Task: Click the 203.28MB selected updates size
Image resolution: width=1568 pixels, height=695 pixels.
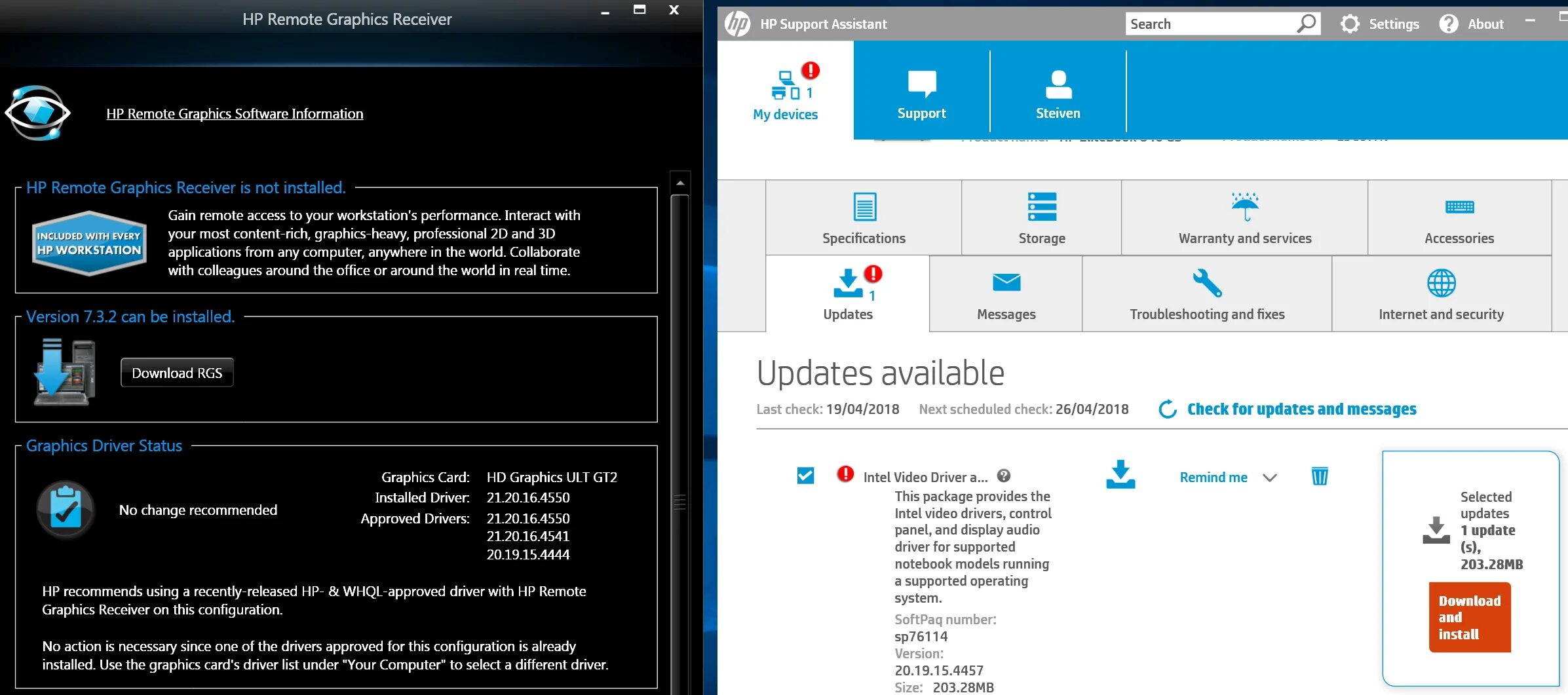Action: click(x=1491, y=565)
